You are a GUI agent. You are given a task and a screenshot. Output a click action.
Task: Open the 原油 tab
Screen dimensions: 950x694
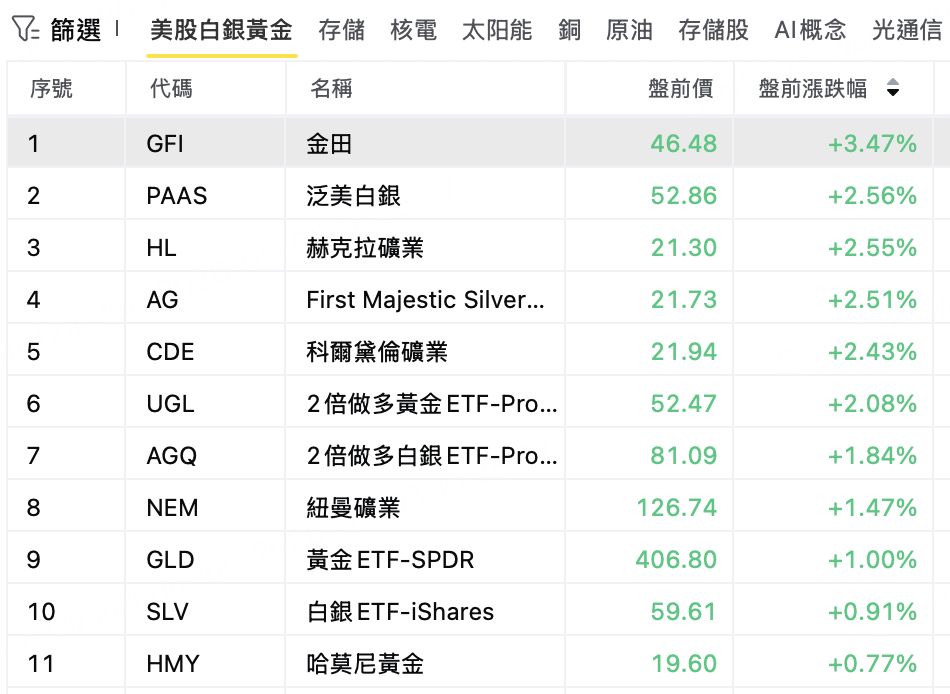pos(629,30)
